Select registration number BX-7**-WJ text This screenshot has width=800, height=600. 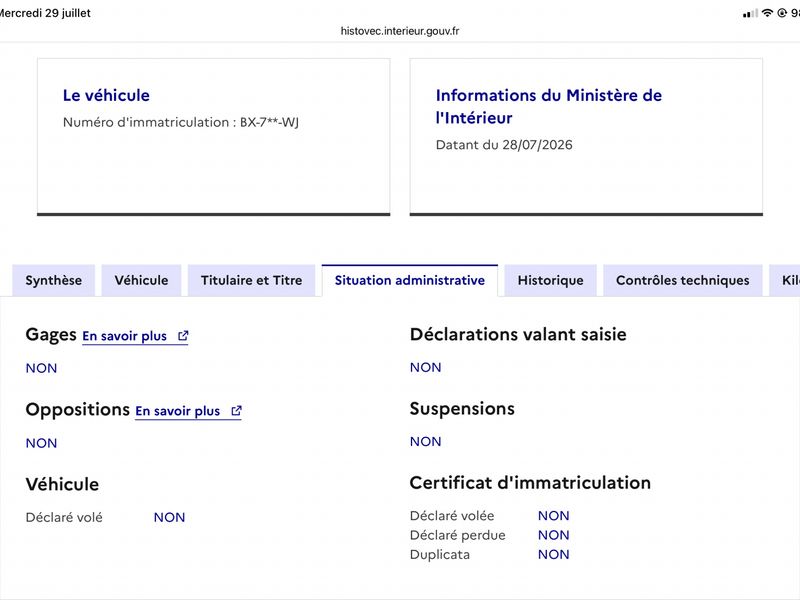coord(269,122)
